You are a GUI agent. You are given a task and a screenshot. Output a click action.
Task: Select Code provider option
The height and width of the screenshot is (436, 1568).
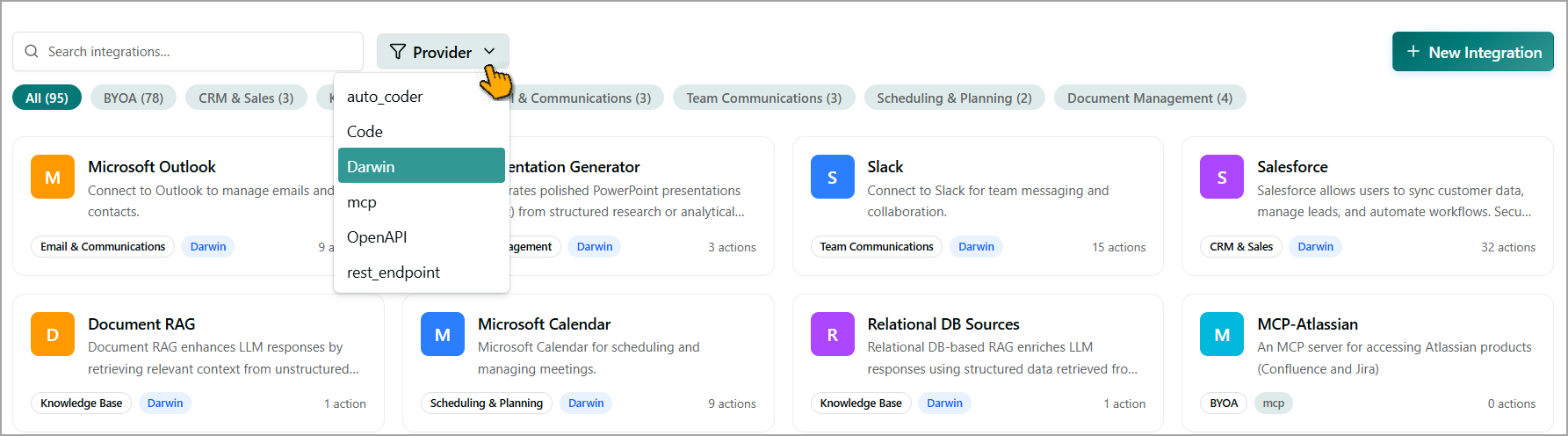tap(422, 132)
